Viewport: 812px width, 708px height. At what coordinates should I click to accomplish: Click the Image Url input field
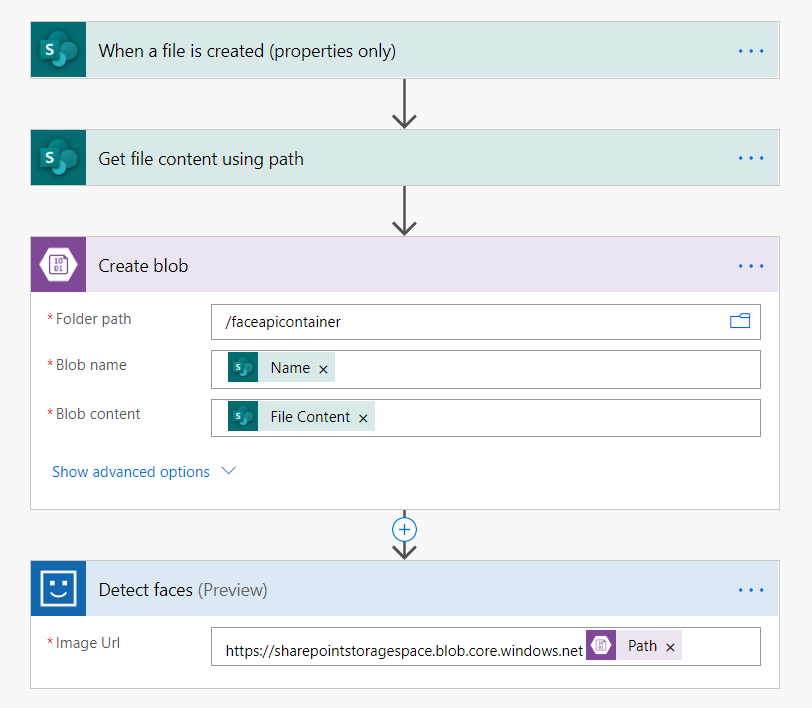[720, 647]
